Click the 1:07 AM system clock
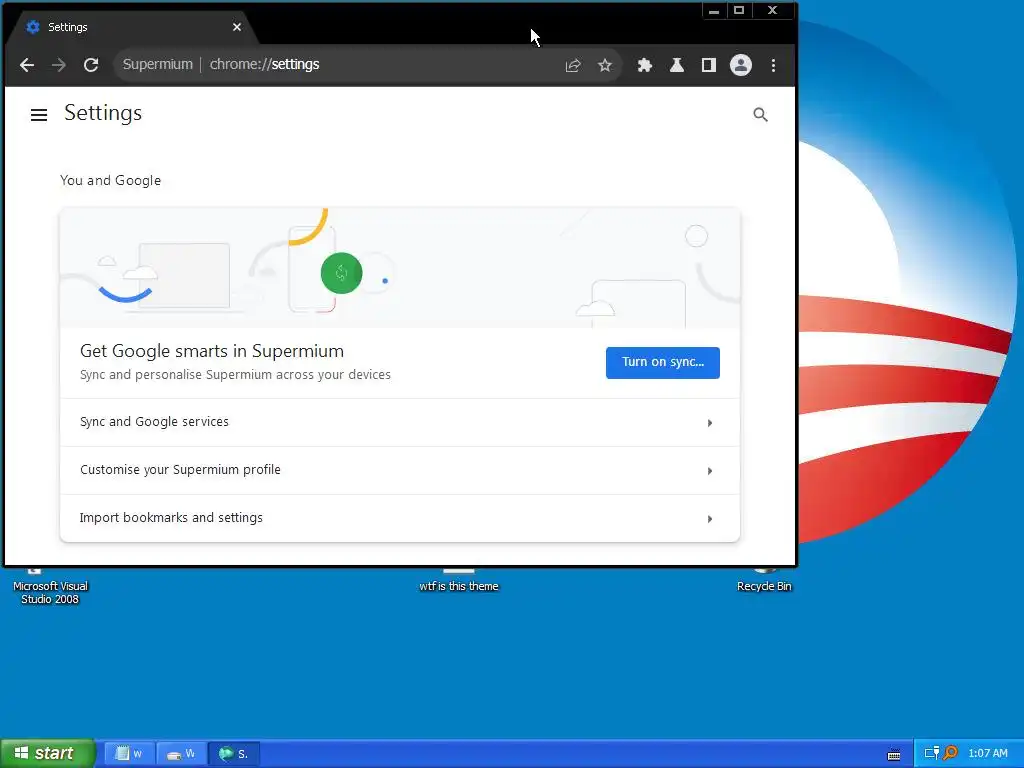The width and height of the screenshot is (1024, 768). click(x=987, y=753)
